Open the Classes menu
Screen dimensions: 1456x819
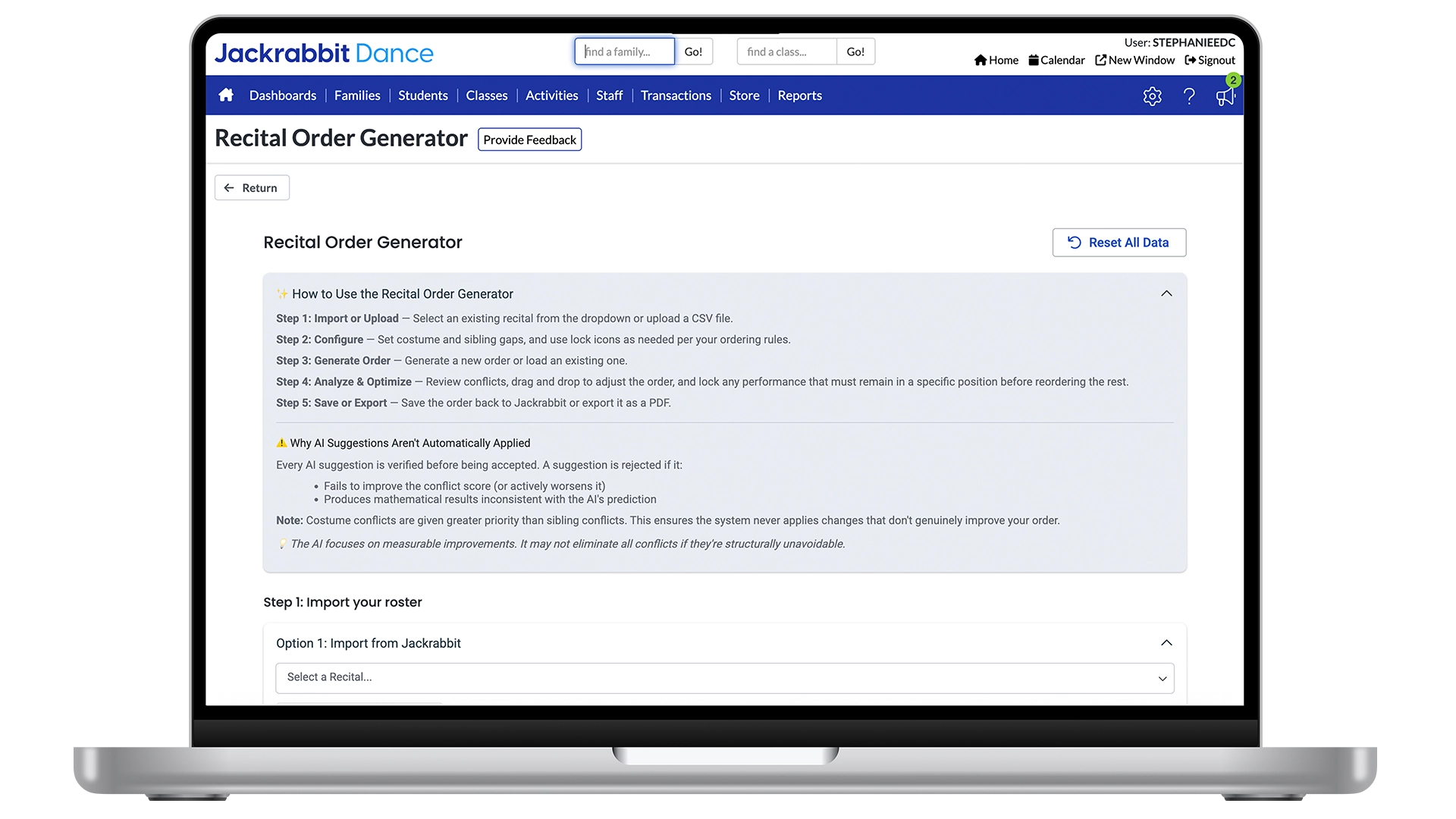click(x=487, y=96)
